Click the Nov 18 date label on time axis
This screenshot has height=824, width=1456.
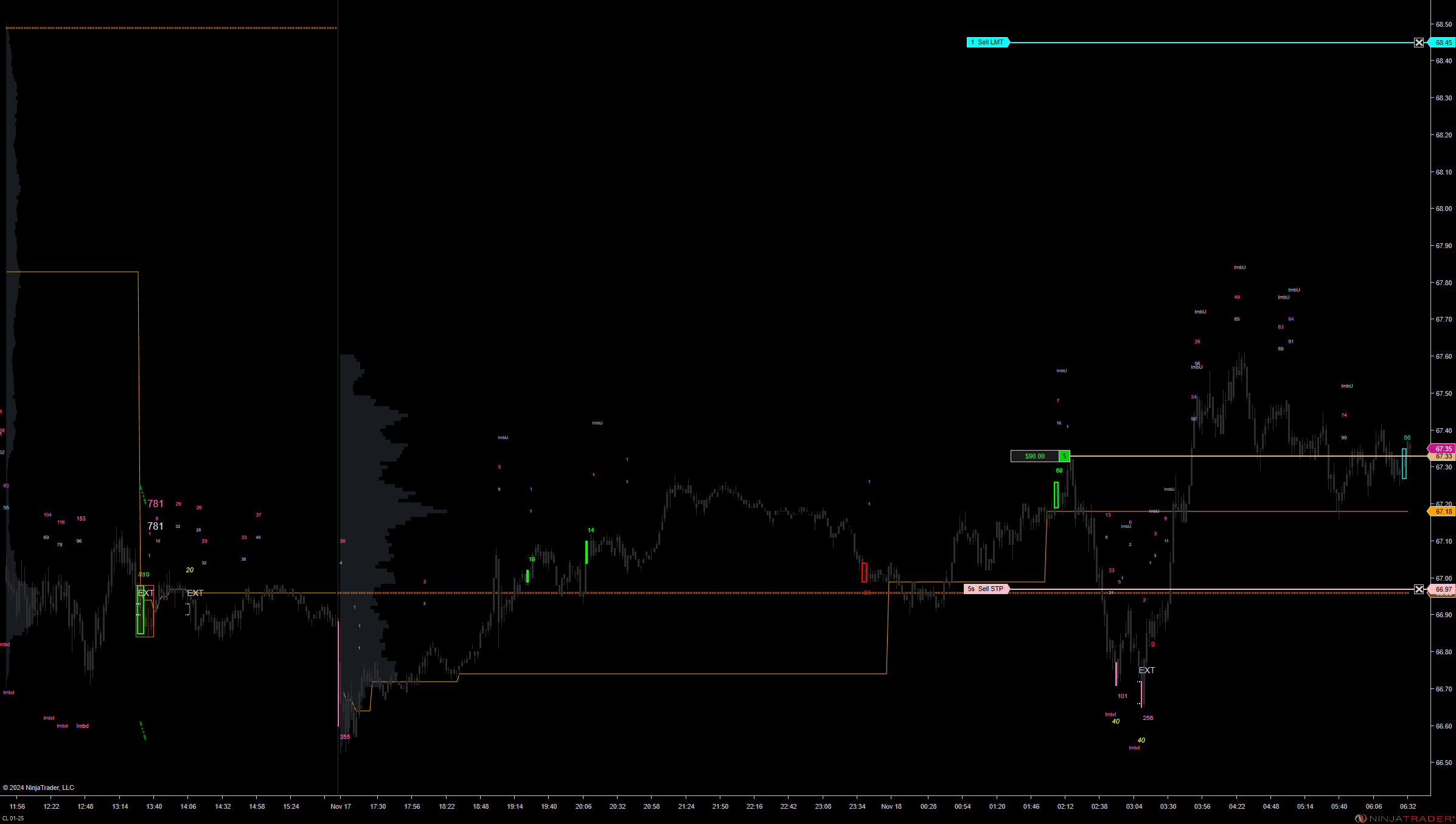tap(891, 806)
